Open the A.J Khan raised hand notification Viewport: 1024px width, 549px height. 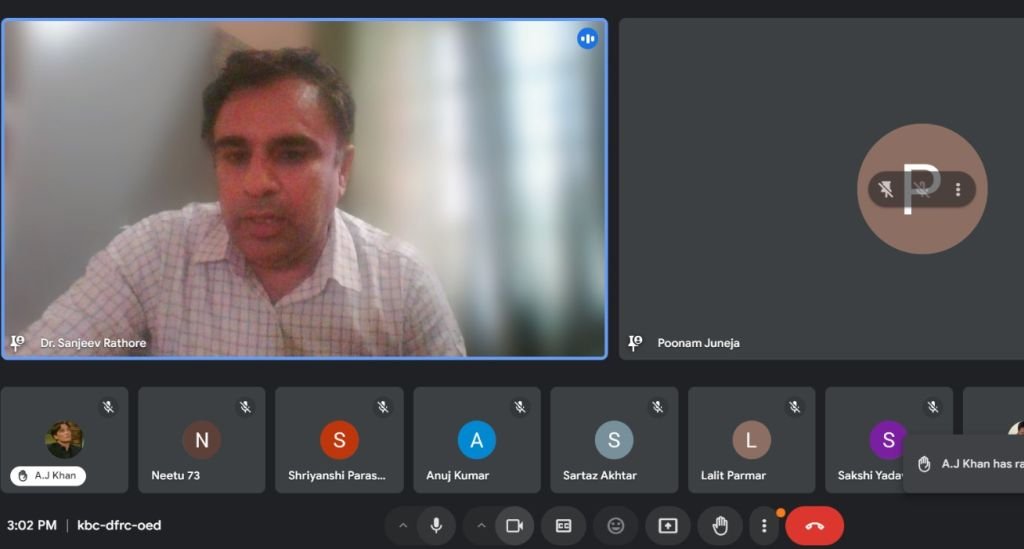coord(965,464)
